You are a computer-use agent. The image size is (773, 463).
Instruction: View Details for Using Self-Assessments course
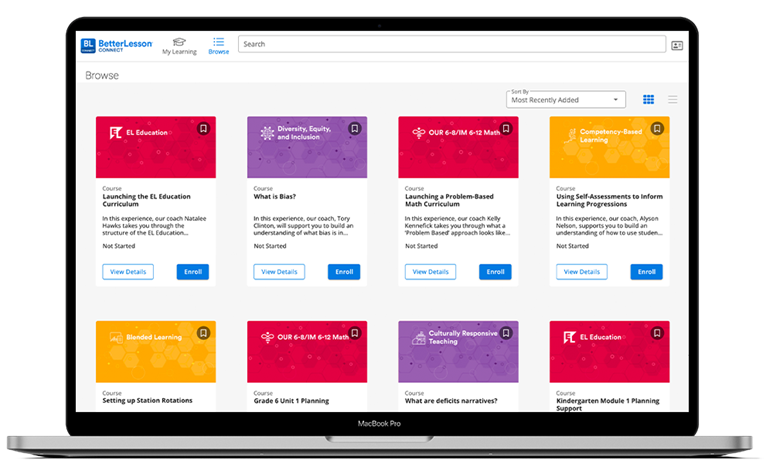click(582, 272)
